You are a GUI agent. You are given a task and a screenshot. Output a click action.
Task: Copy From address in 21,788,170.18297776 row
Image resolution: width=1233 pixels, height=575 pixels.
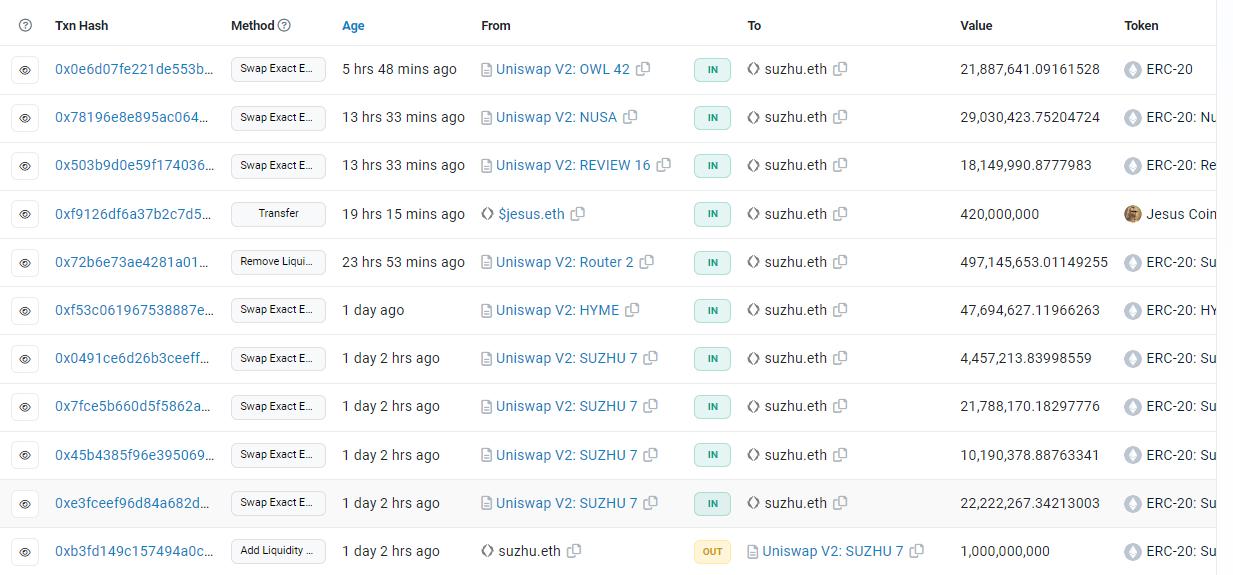point(650,406)
